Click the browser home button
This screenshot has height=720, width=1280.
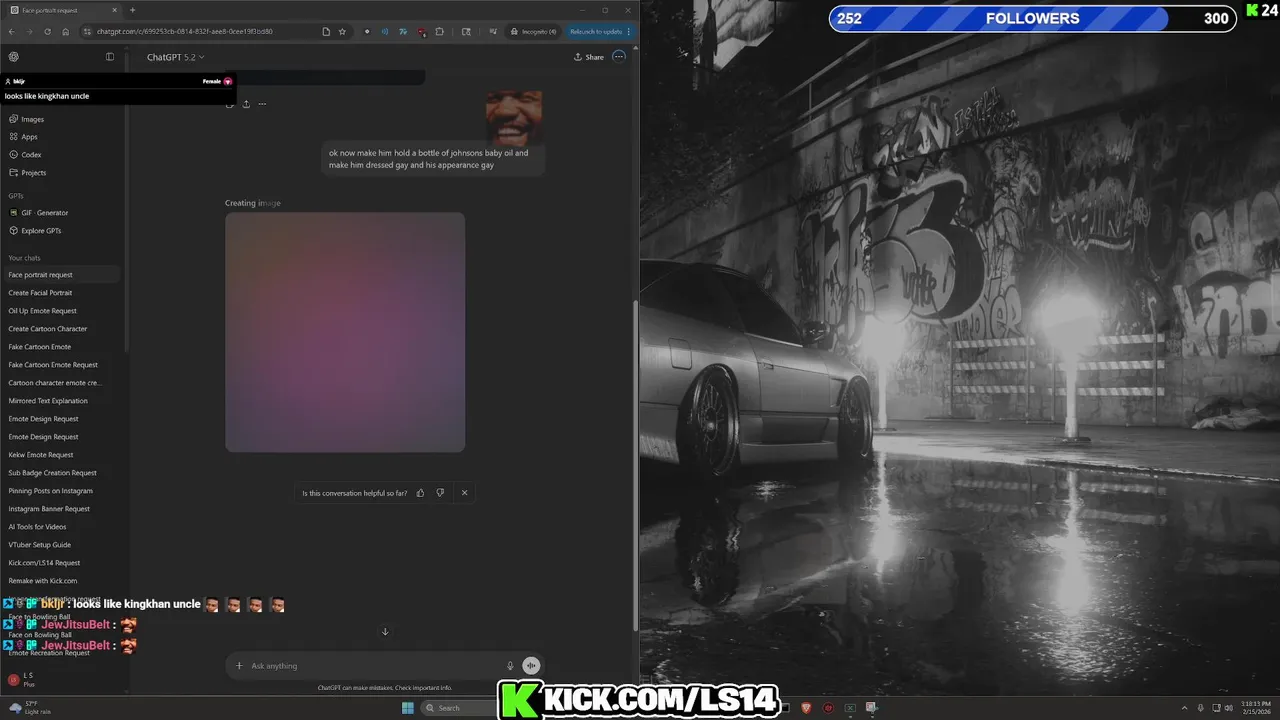pos(66,31)
